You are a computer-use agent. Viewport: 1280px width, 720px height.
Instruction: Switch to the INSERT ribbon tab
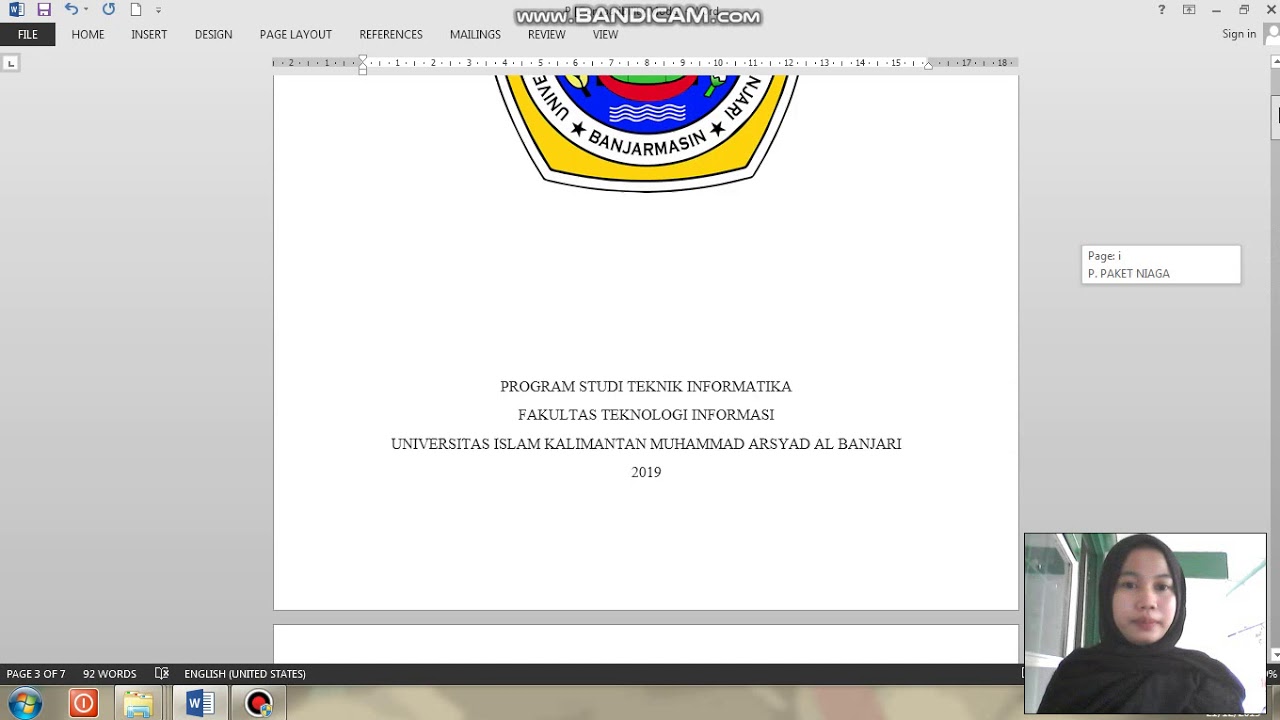[149, 34]
